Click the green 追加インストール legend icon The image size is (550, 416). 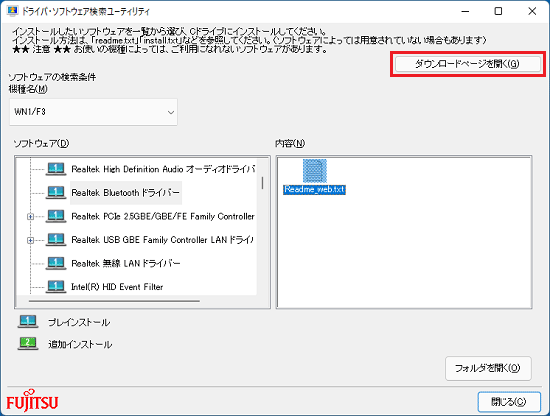(28, 343)
